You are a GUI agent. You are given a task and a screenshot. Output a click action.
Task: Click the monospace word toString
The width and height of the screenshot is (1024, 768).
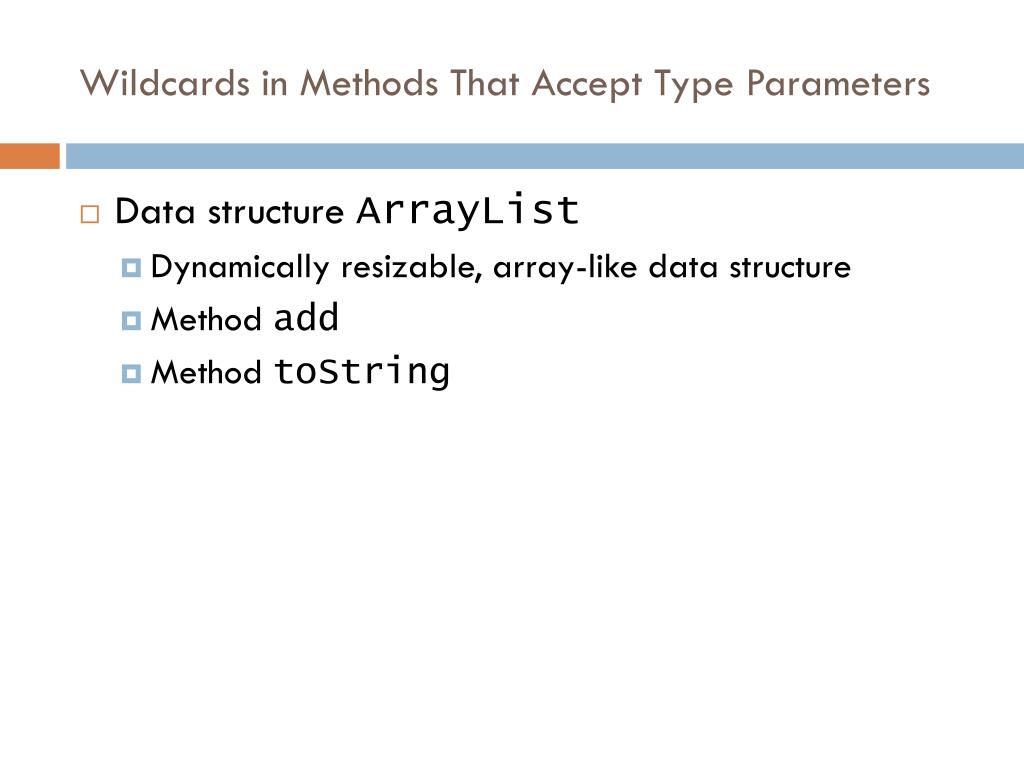click(x=362, y=372)
